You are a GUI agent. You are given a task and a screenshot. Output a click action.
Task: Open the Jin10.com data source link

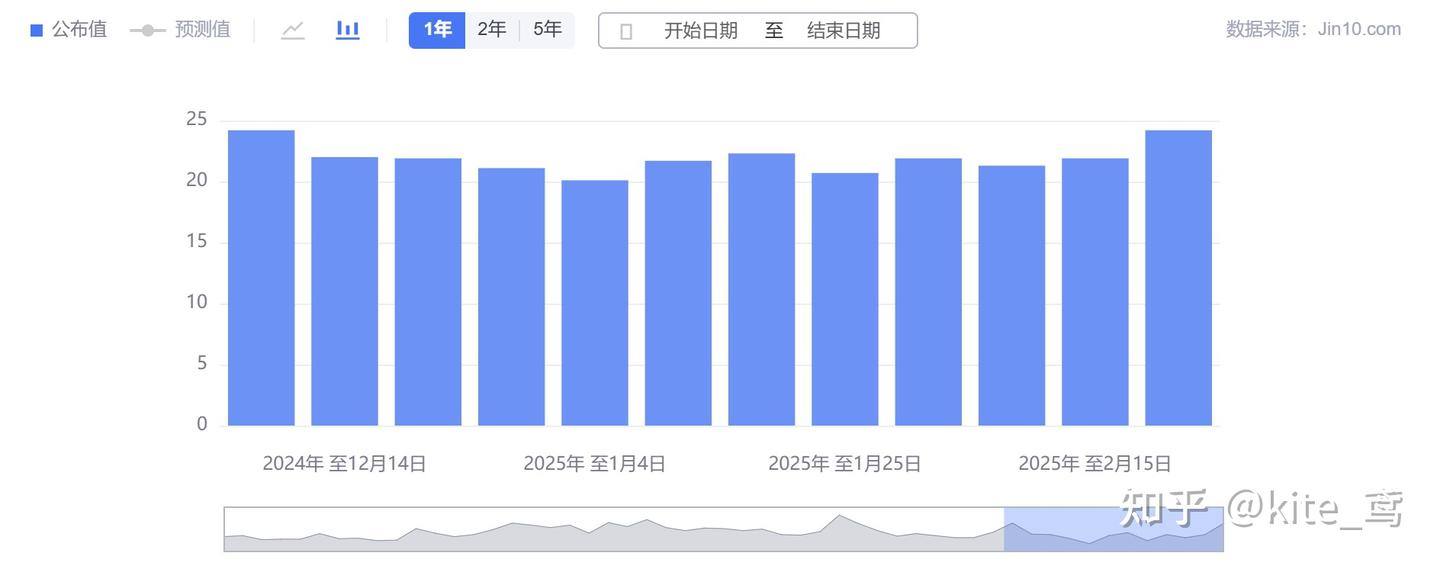point(1359,29)
